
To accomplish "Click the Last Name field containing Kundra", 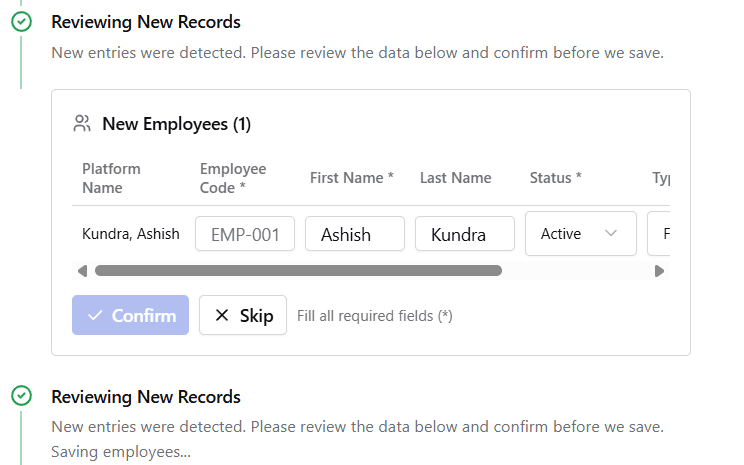I will 465,234.
